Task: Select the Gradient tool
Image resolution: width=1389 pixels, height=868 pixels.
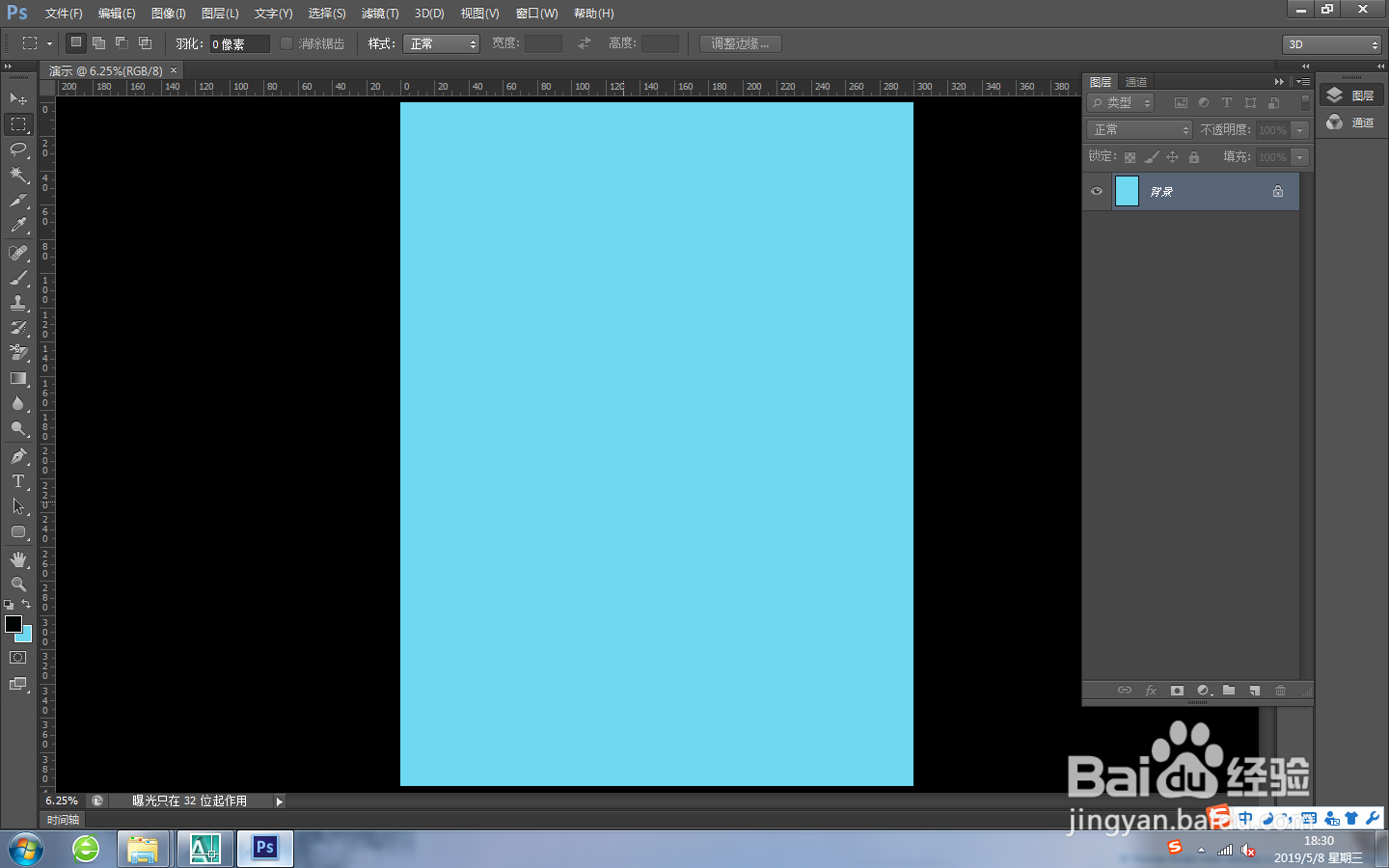Action: coord(18,378)
